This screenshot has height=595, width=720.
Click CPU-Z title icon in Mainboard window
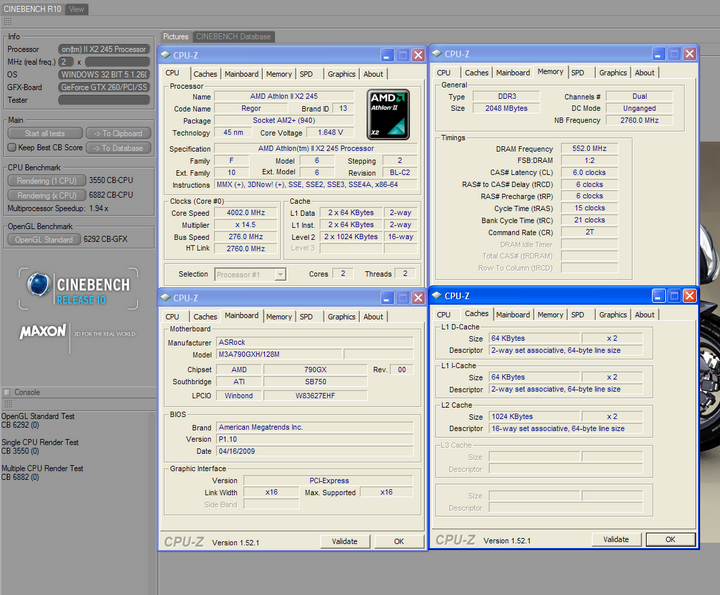pyautogui.click(x=166, y=298)
